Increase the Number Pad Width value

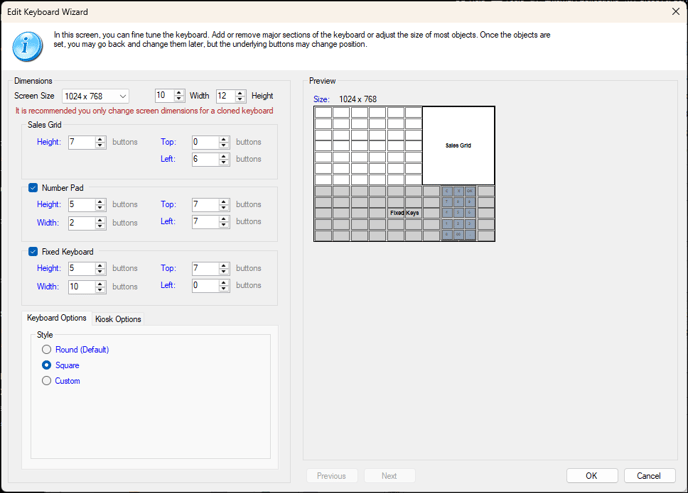(x=101, y=220)
